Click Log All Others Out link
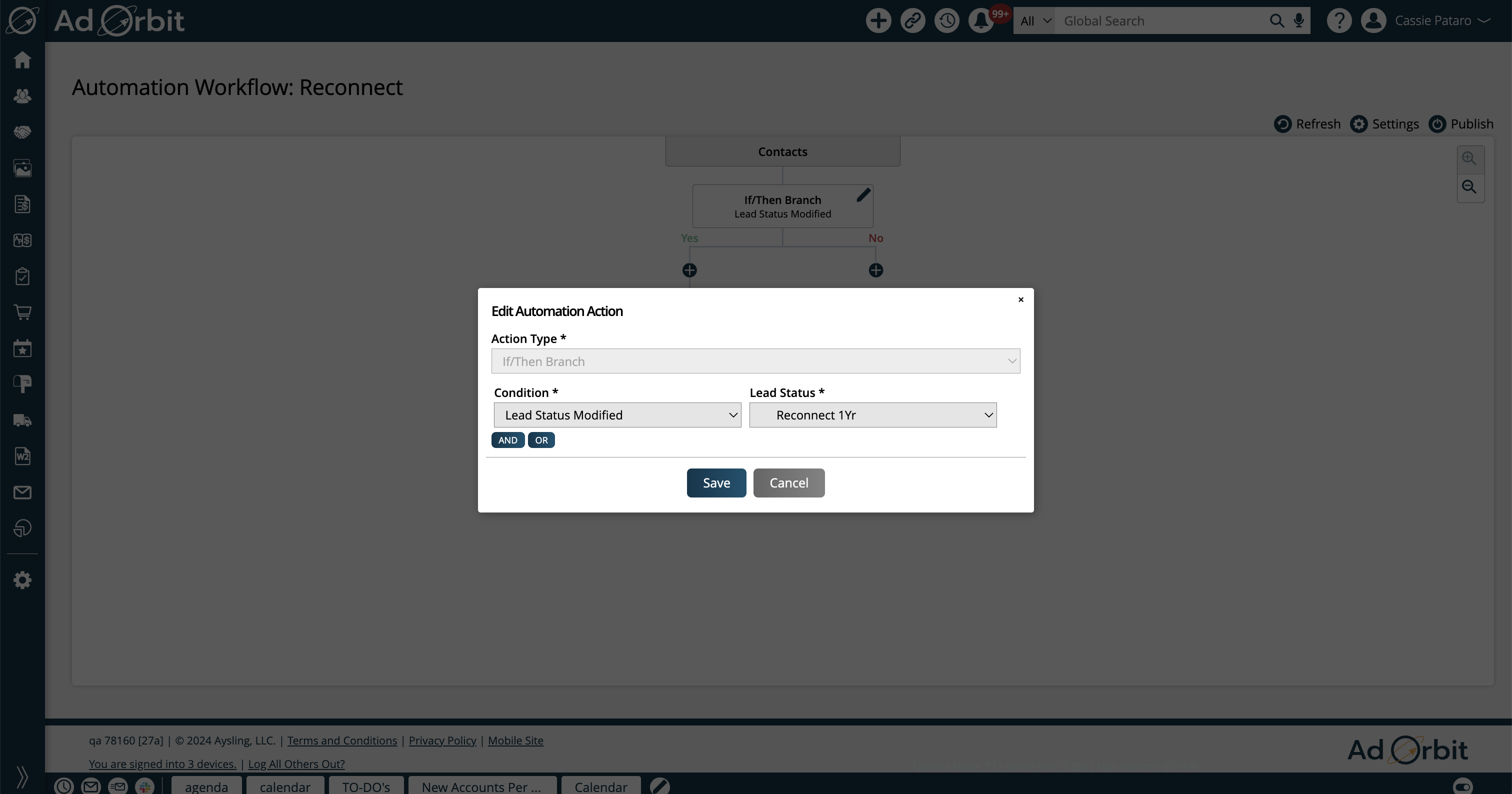This screenshot has height=794, width=1512. [296, 763]
